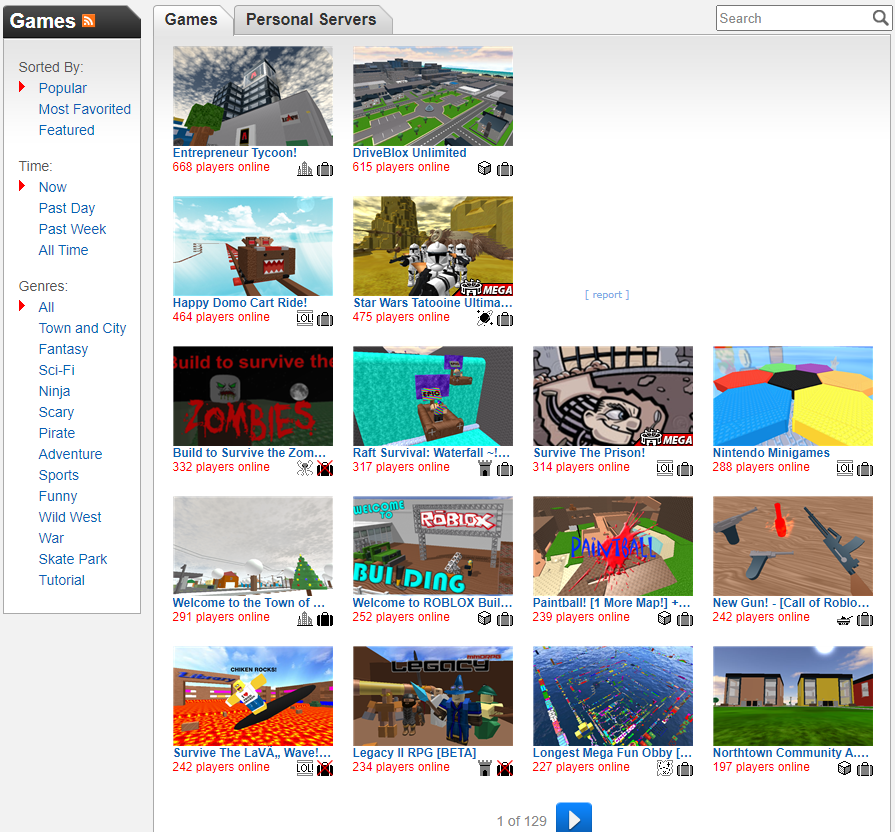Open DriveBlox Unlimited title link
Viewport: 895px width, 832px height.
409,153
